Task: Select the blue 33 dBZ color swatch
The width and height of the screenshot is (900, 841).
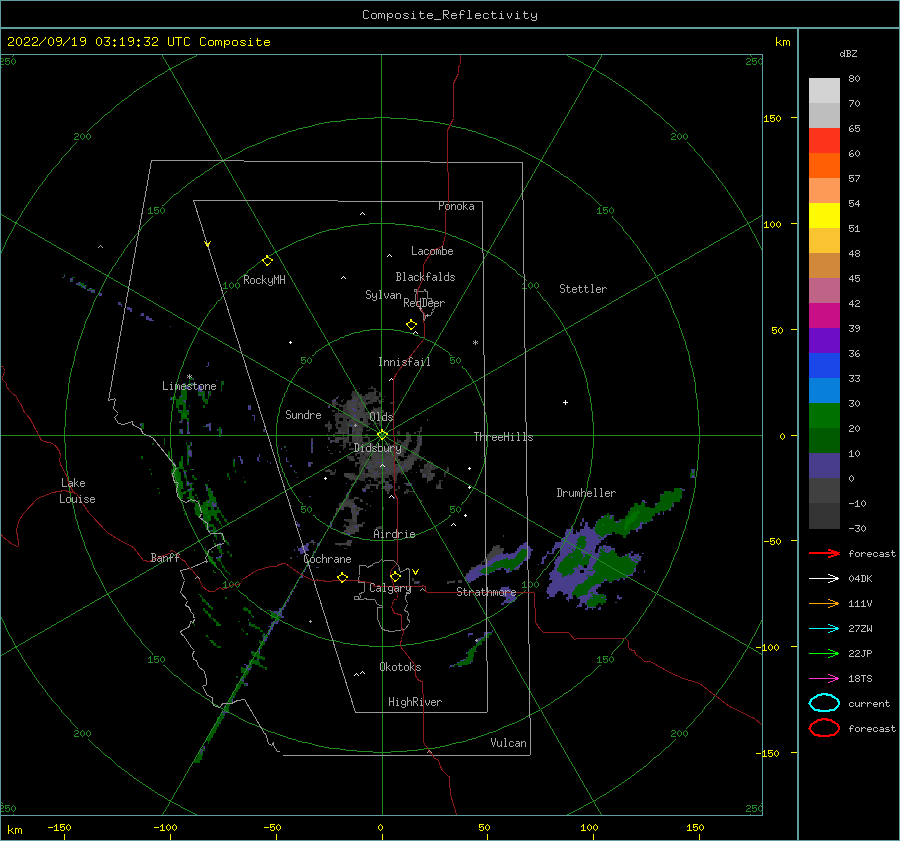Action: pyautogui.click(x=824, y=365)
